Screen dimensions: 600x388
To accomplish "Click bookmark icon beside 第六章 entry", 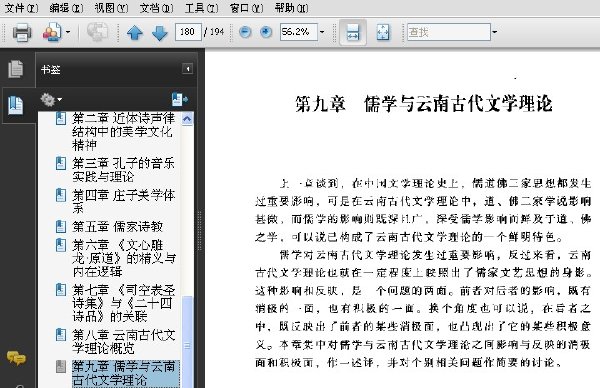I will pyautogui.click(x=61, y=245).
